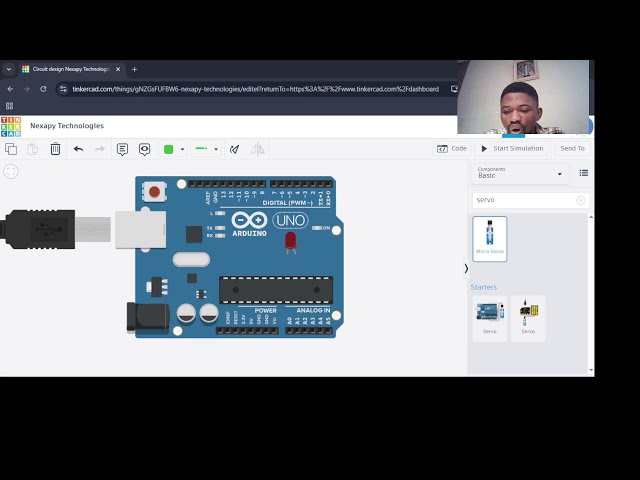
Task: Click the Copy icon in the toolbar
Action: (11, 149)
